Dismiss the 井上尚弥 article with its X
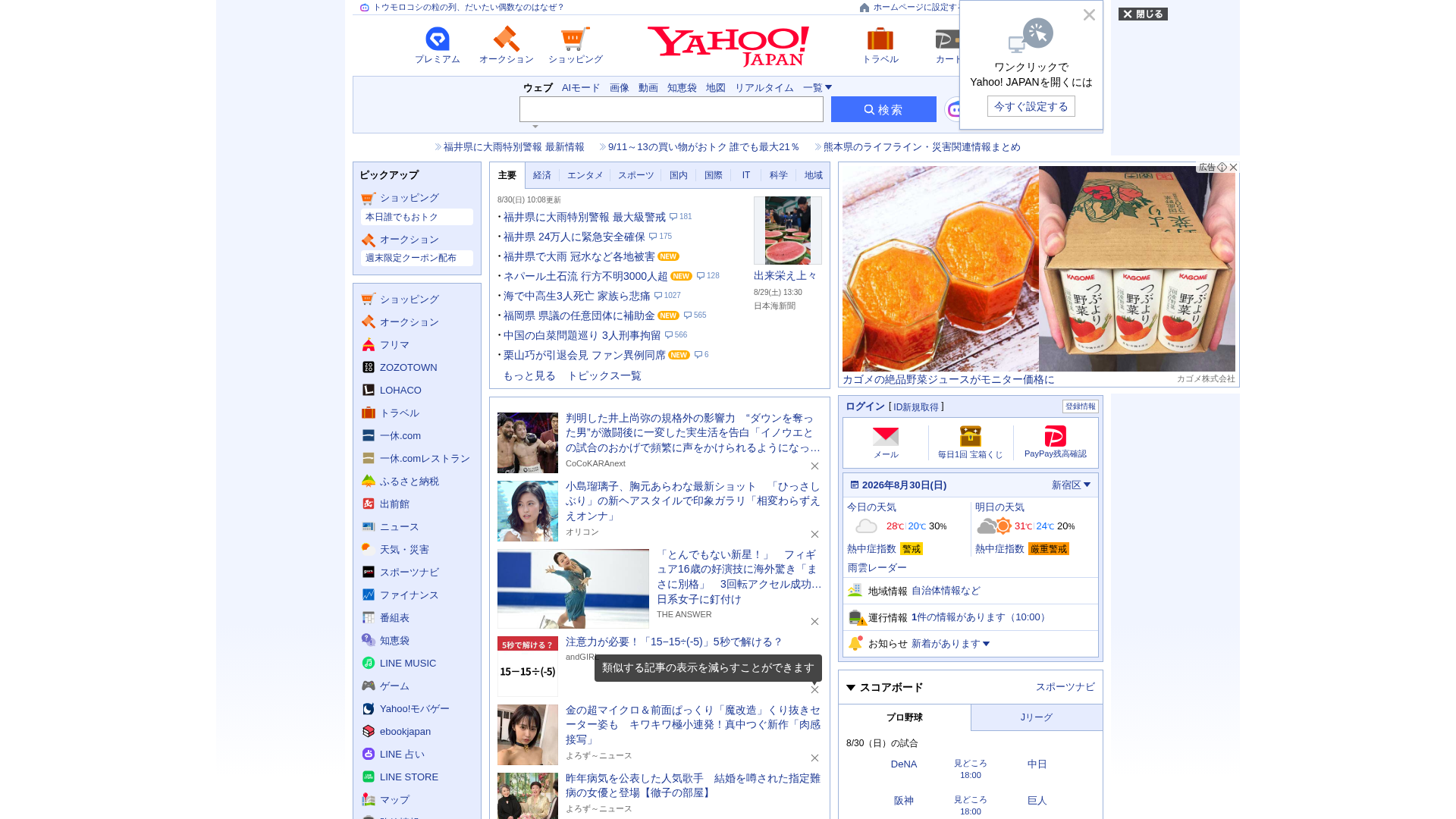Image resolution: width=1456 pixels, height=819 pixels. tap(814, 466)
